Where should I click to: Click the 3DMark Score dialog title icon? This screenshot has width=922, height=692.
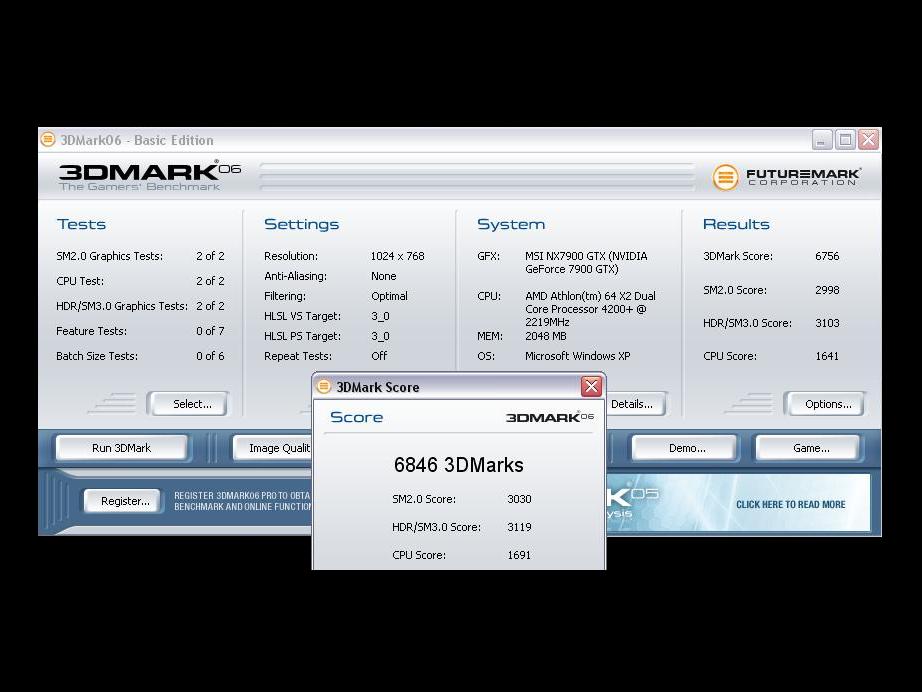tap(323, 386)
